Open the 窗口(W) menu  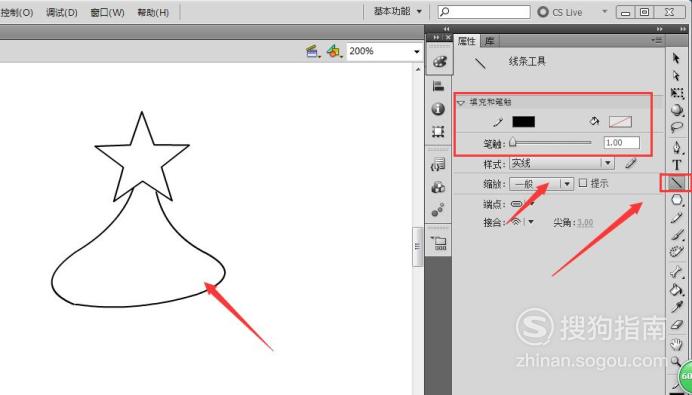pyautogui.click(x=107, y=12)
